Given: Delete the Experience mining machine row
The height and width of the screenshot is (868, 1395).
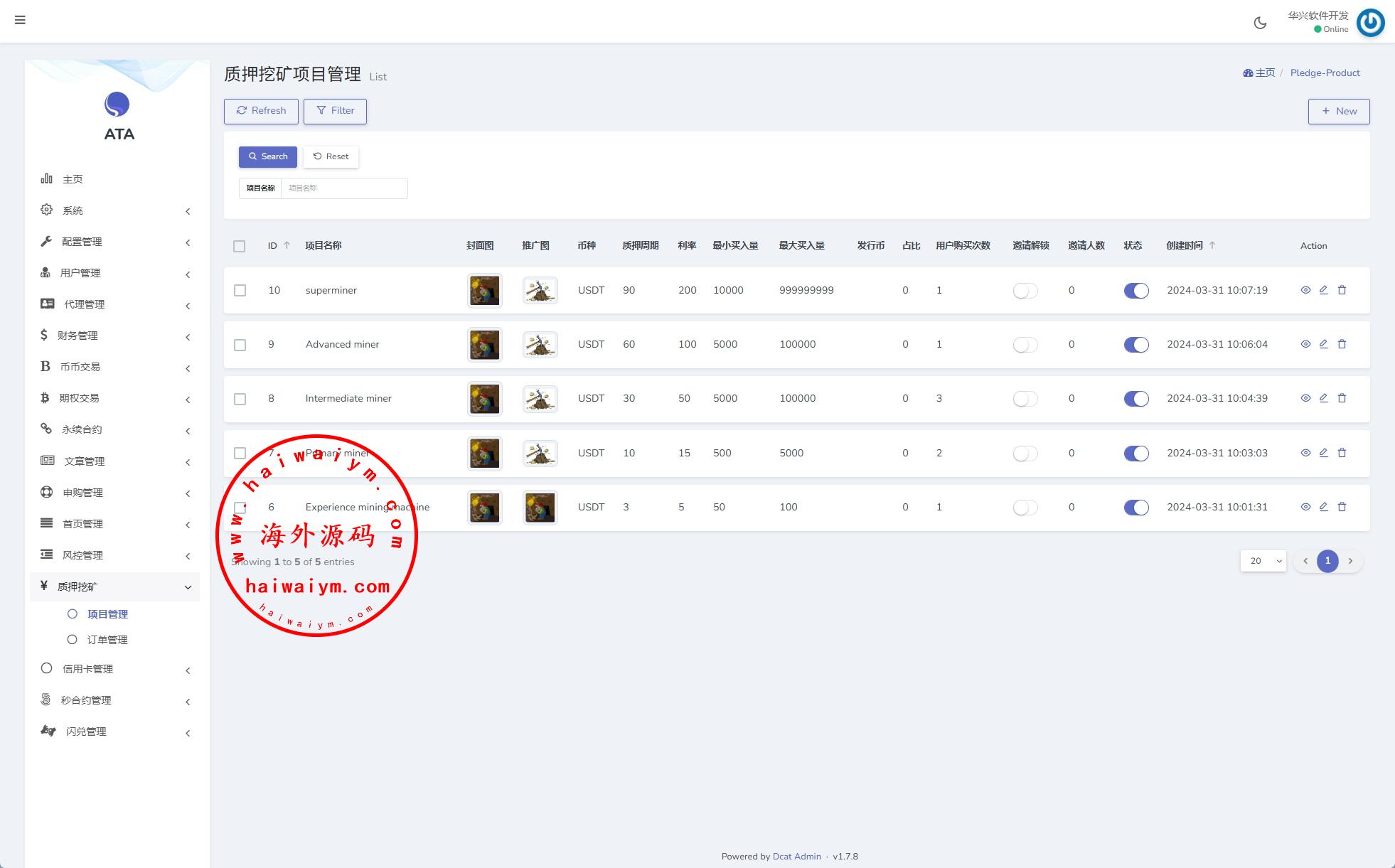Looking at the screenshot, I should coord(1342,507).
